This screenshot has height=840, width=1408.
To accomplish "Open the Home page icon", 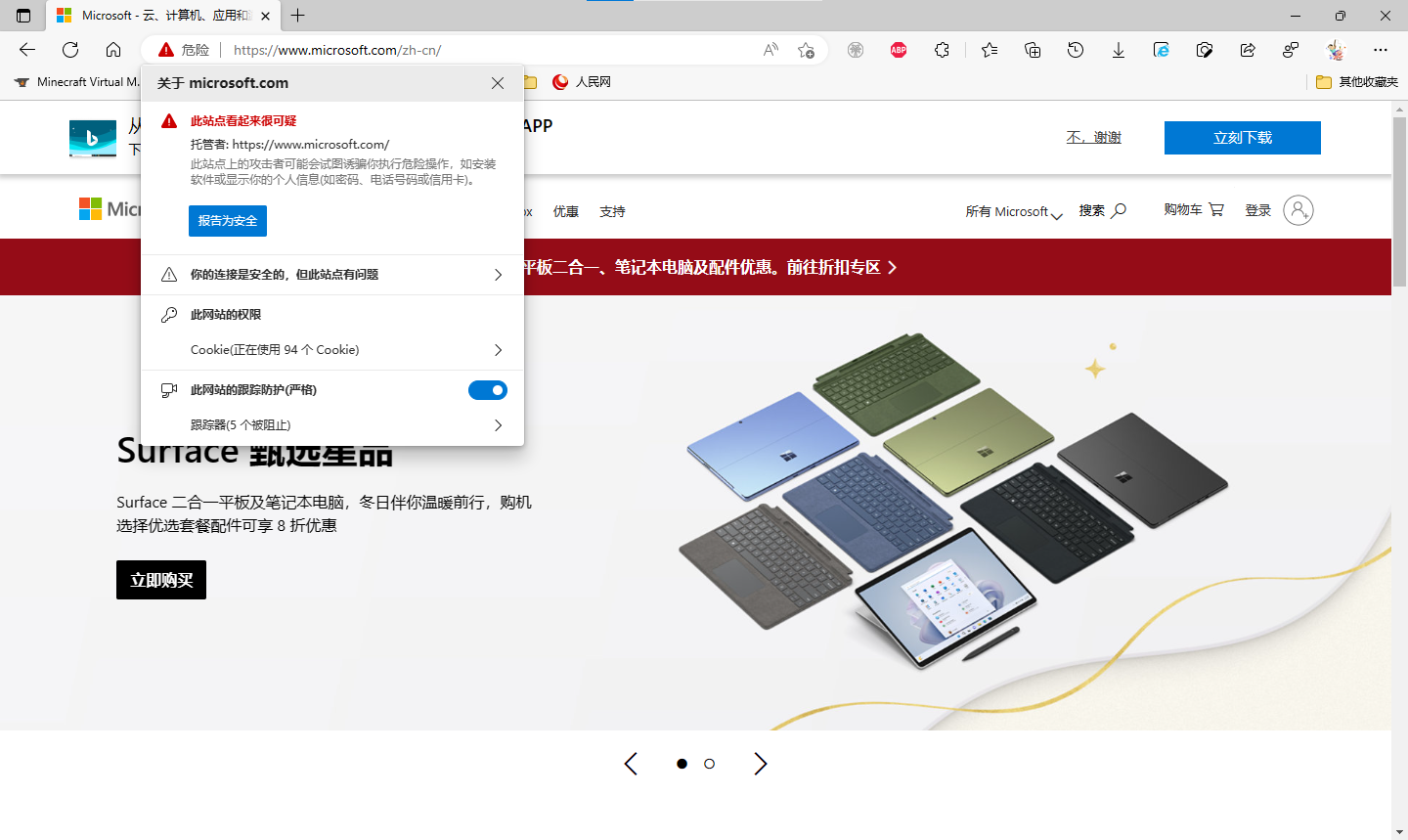I will 113,50.
